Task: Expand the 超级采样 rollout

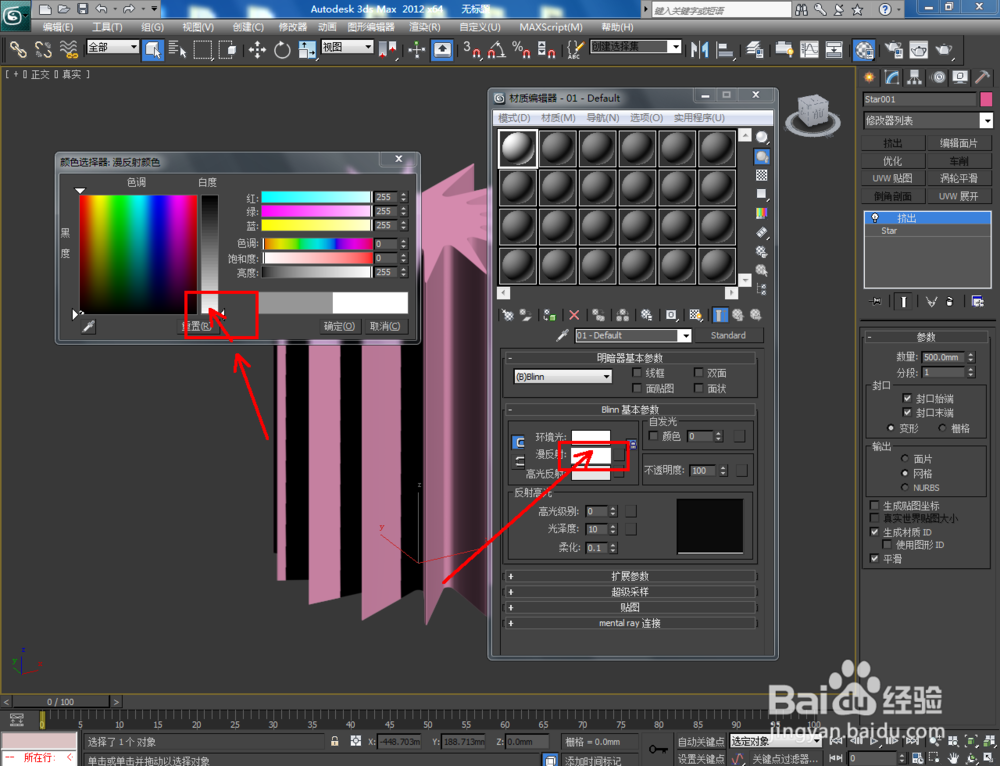Action: coord(630,592)
